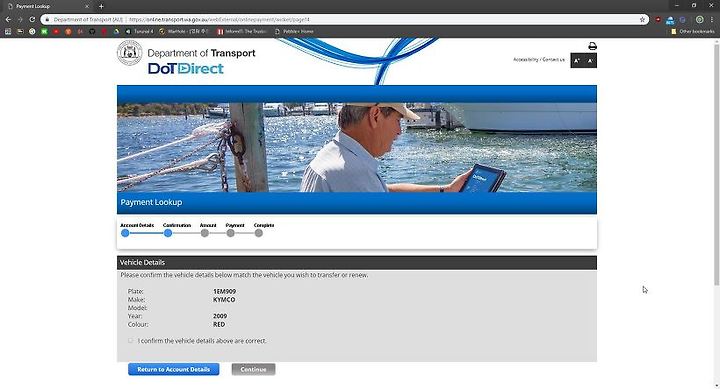Screen dimensions: 720x389
Task: Click the page vertical scrollbar
Action: pyautogui.click(x=716, y=163)
